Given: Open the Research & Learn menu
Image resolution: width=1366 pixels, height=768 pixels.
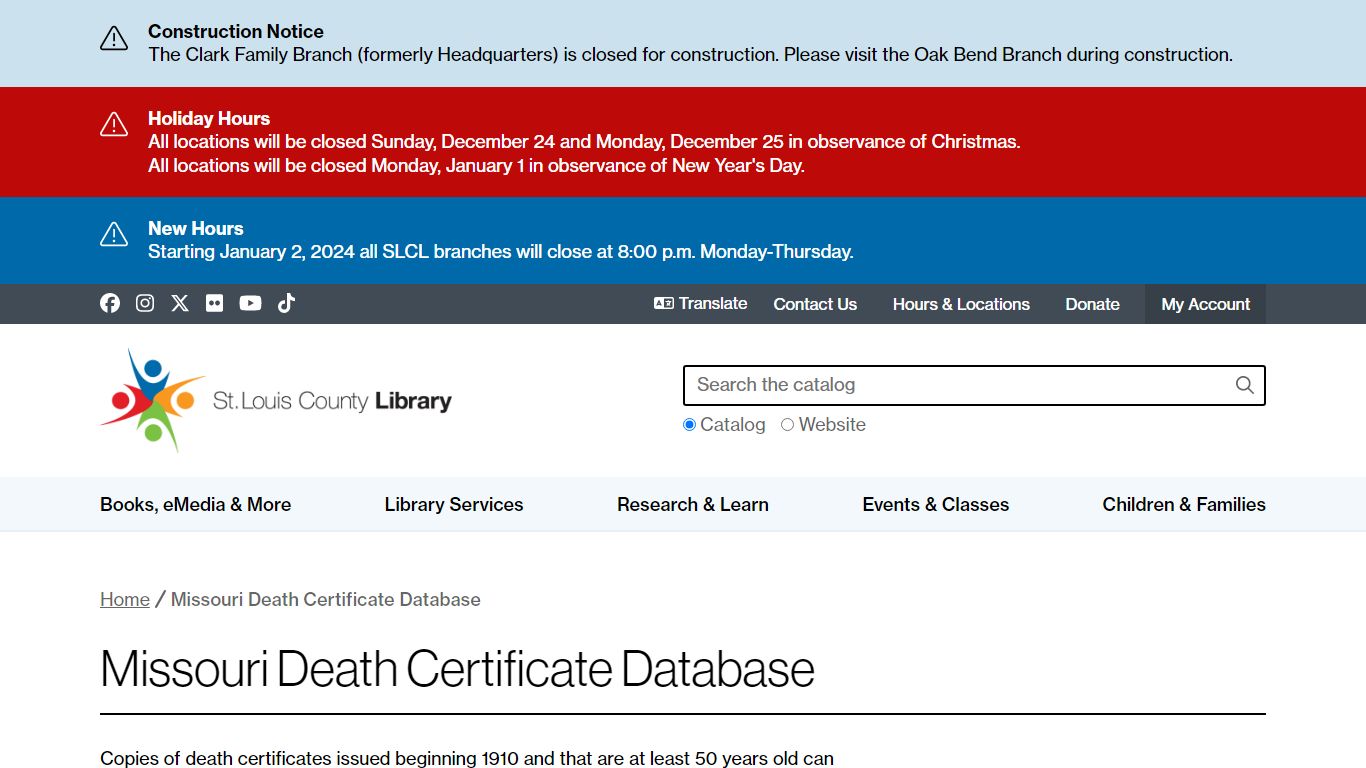Looking at the screenshot, I should pos(693,505).
